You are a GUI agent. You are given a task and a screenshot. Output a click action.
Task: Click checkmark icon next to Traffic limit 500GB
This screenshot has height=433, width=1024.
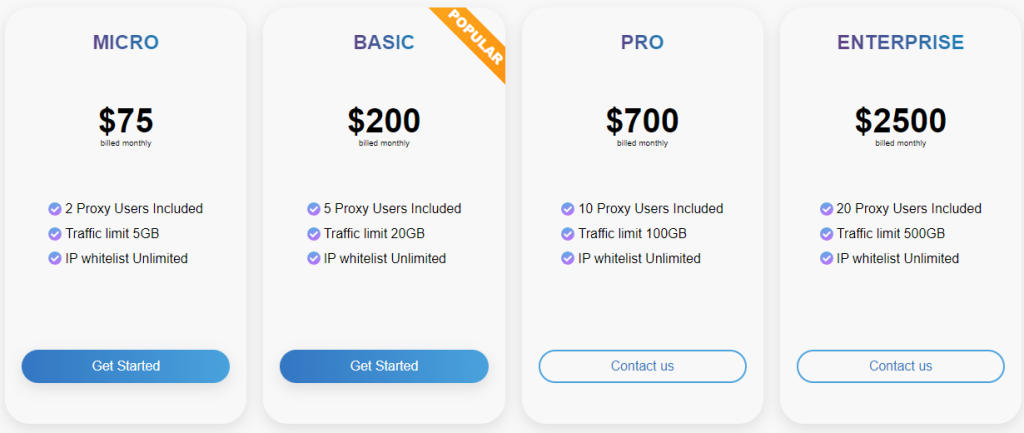click(827, 234)
